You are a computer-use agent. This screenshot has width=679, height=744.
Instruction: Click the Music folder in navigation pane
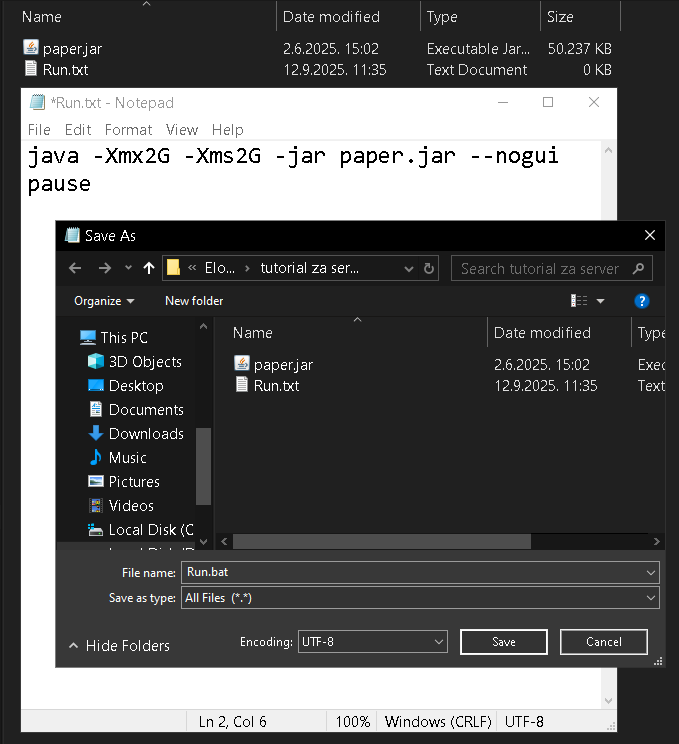click(x=127, y=457)
